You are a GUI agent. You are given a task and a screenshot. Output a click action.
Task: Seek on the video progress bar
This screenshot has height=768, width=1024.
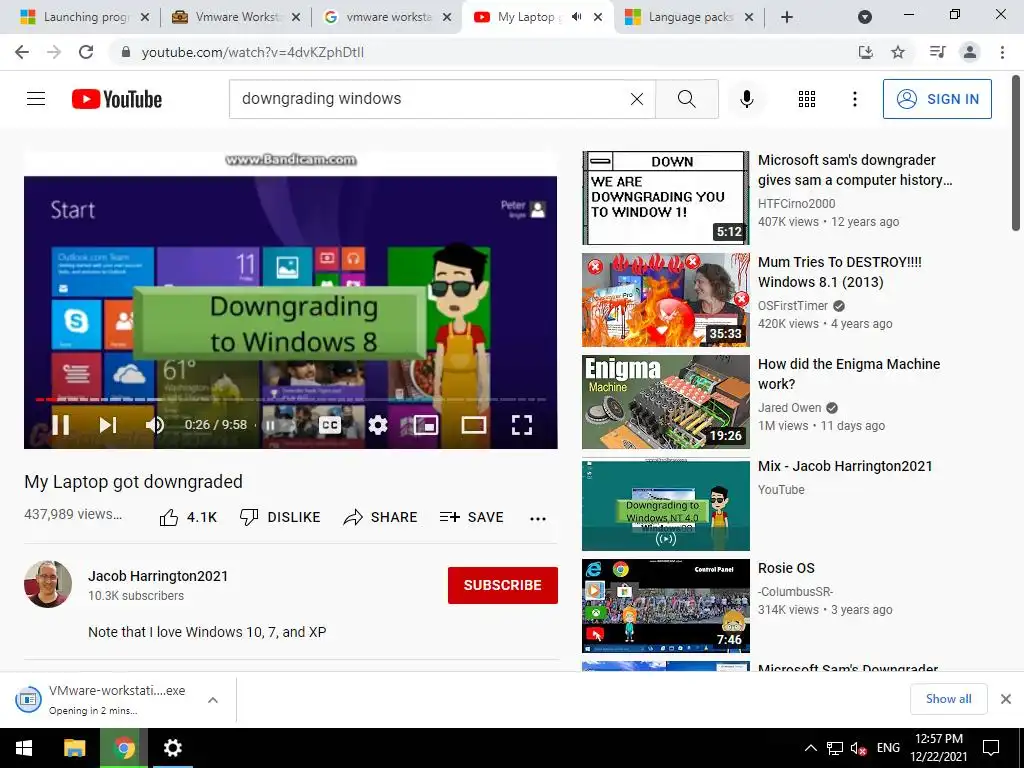[291, 399]
